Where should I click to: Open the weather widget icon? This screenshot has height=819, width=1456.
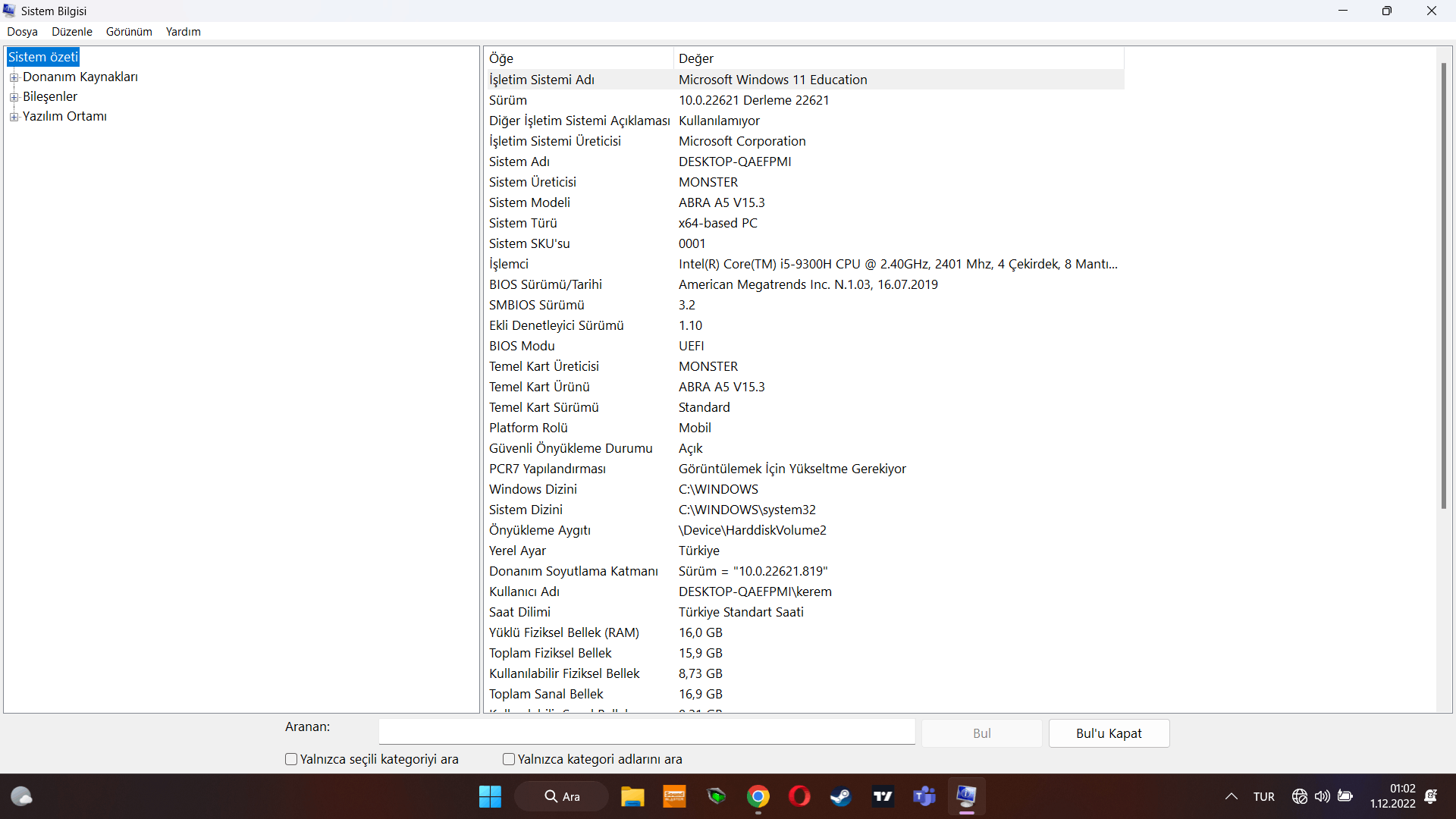click(x=21, y=796)
